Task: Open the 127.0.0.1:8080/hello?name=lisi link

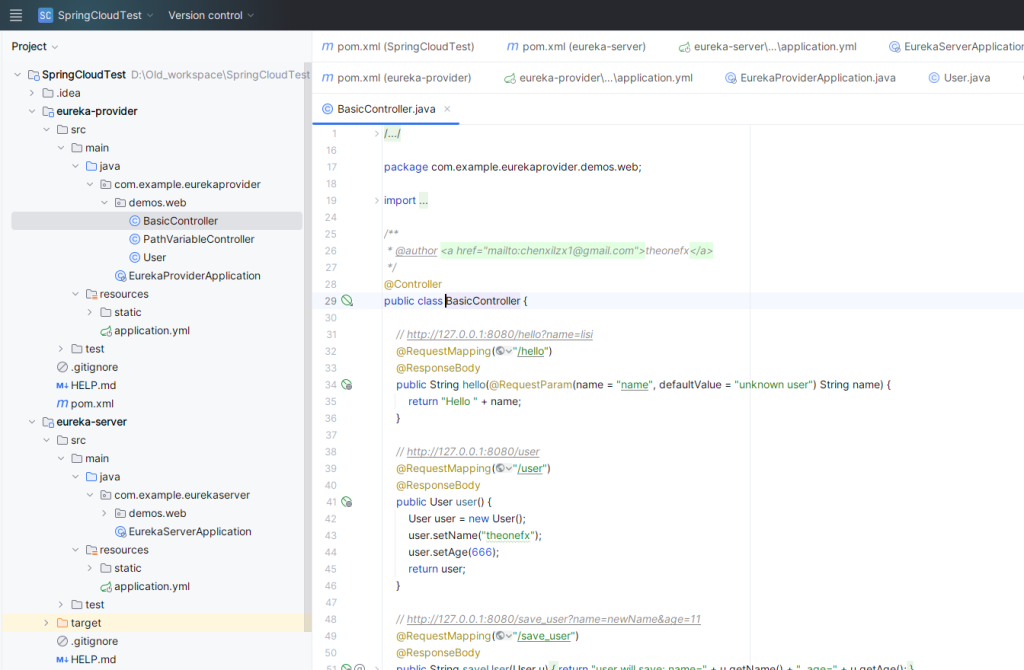Action: 500,334
